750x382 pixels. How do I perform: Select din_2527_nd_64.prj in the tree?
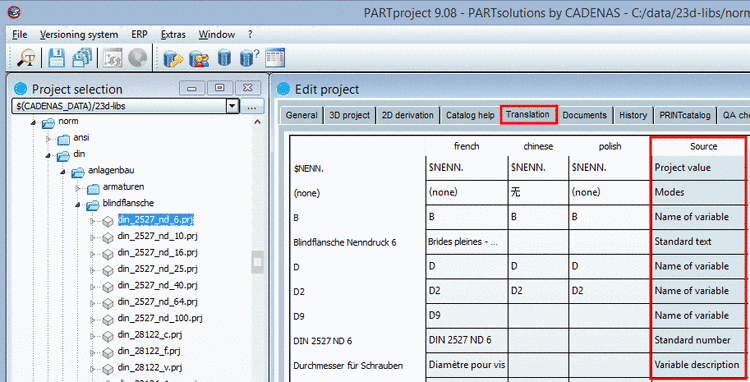pyautogui.click(x=157, y=301)
